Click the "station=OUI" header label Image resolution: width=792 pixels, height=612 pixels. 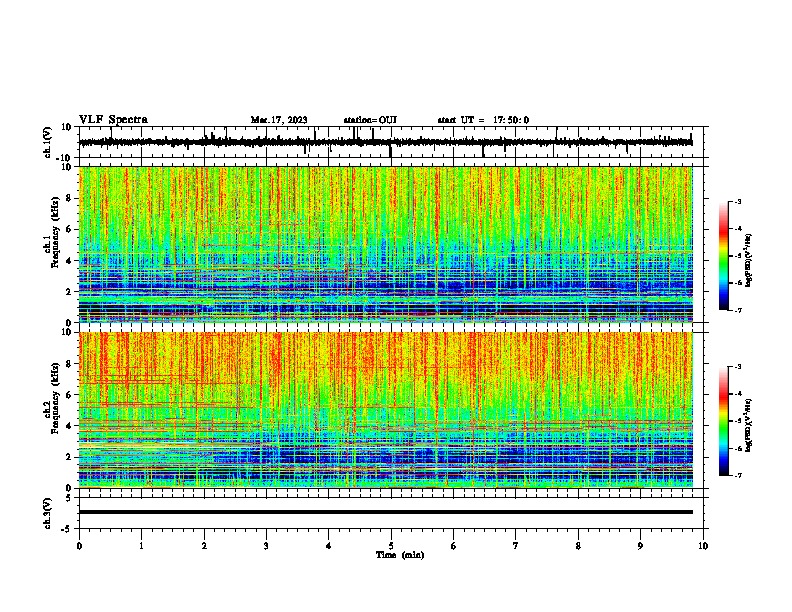click(370, 120)
